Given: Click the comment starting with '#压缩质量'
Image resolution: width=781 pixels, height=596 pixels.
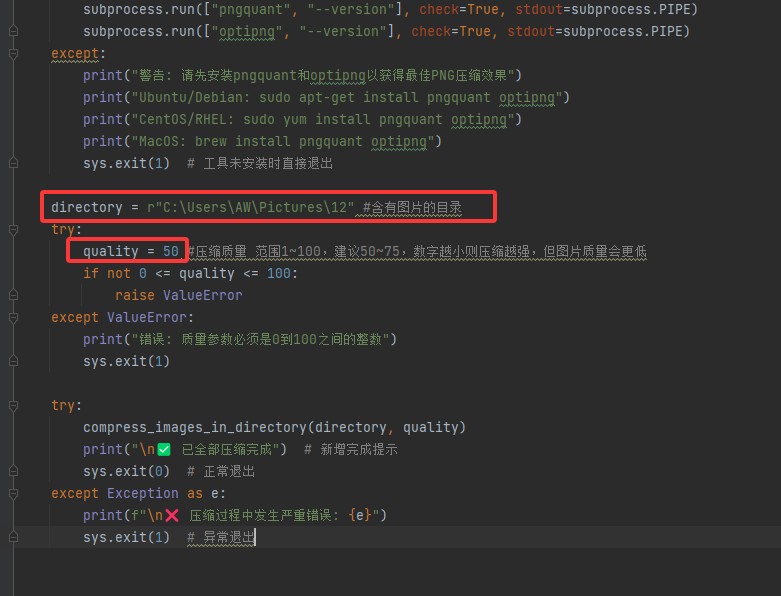Looking at the screenshot, I should [x=417, y=251].
